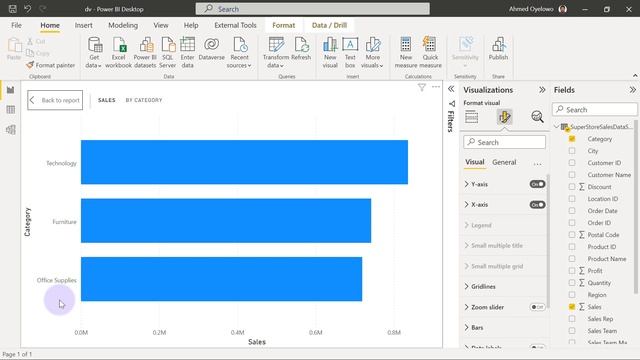The image size is (640, 360).
Task: Click the filter icon above the chart
Action: click(422, 87)
